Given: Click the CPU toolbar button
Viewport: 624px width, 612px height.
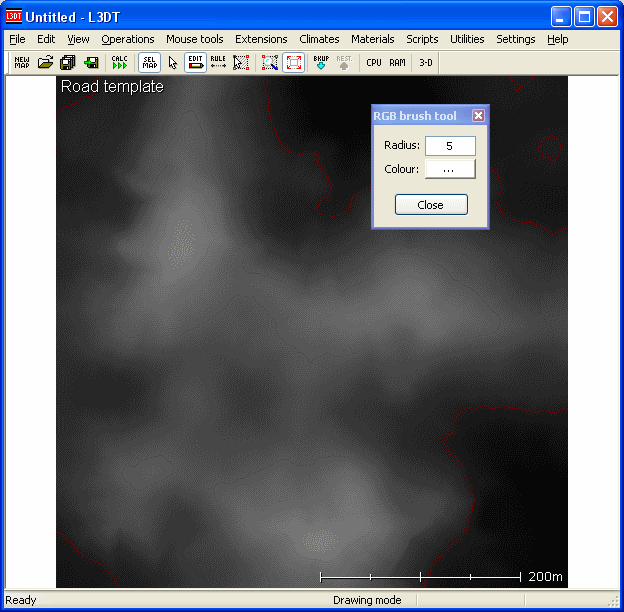Looking at the screenshot, I should (374, 62).
